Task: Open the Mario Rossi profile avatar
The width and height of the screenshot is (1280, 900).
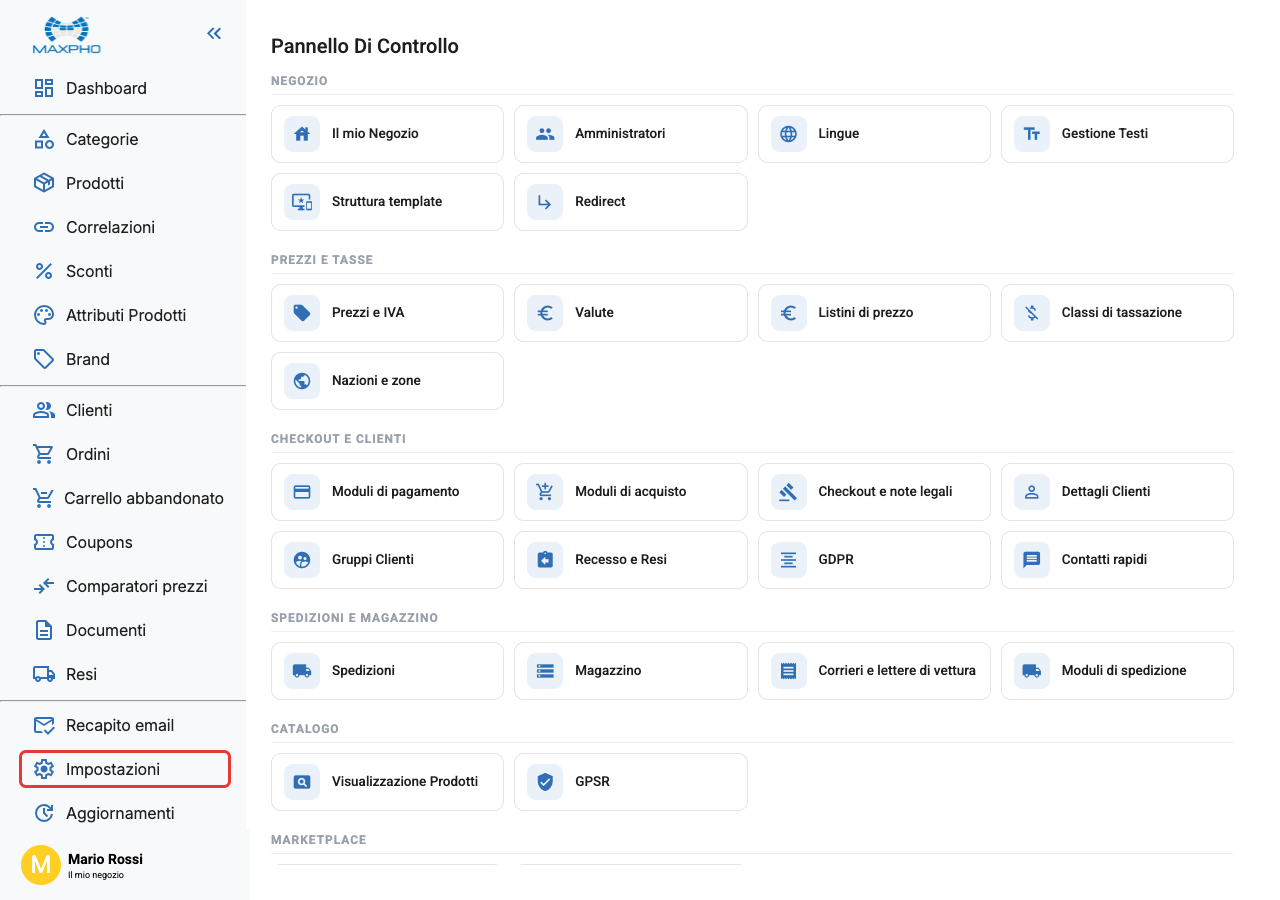Action: (41, 864)
